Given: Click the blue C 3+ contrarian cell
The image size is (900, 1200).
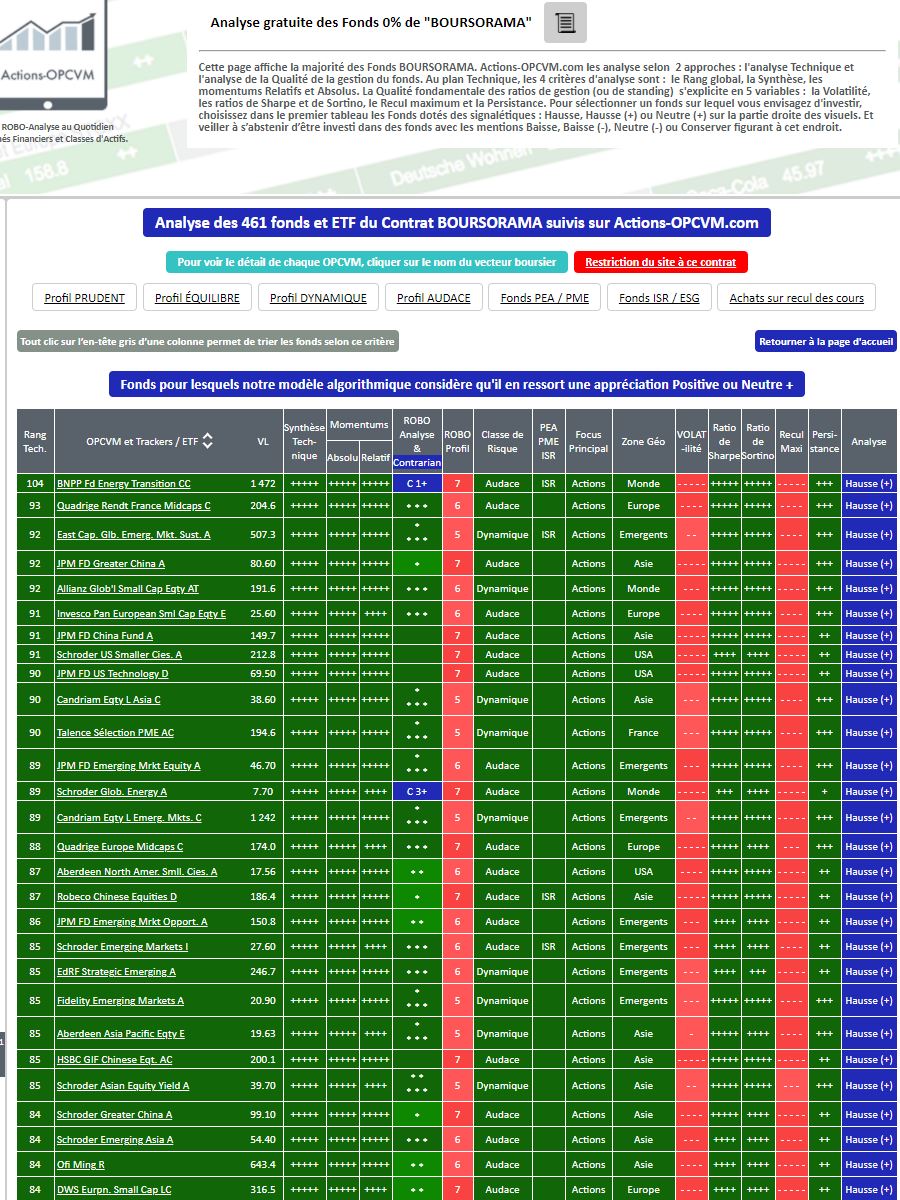Looking at the screenshot, I should (417, 792).
